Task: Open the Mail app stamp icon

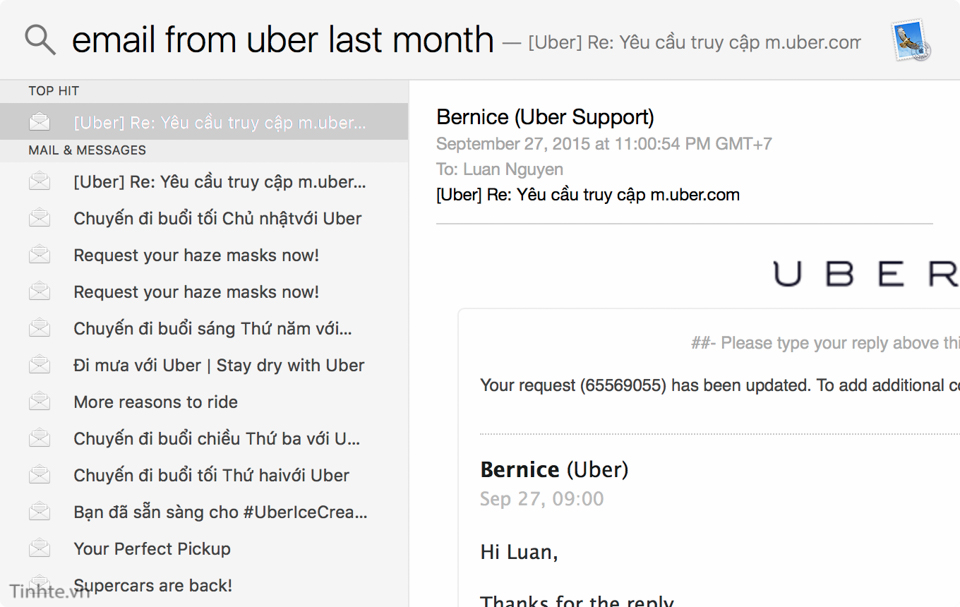Action: coord(910,40)
